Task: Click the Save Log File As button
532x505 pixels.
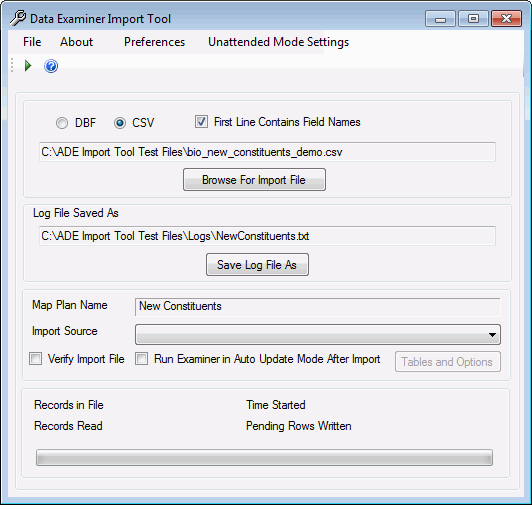Action: 257,264
